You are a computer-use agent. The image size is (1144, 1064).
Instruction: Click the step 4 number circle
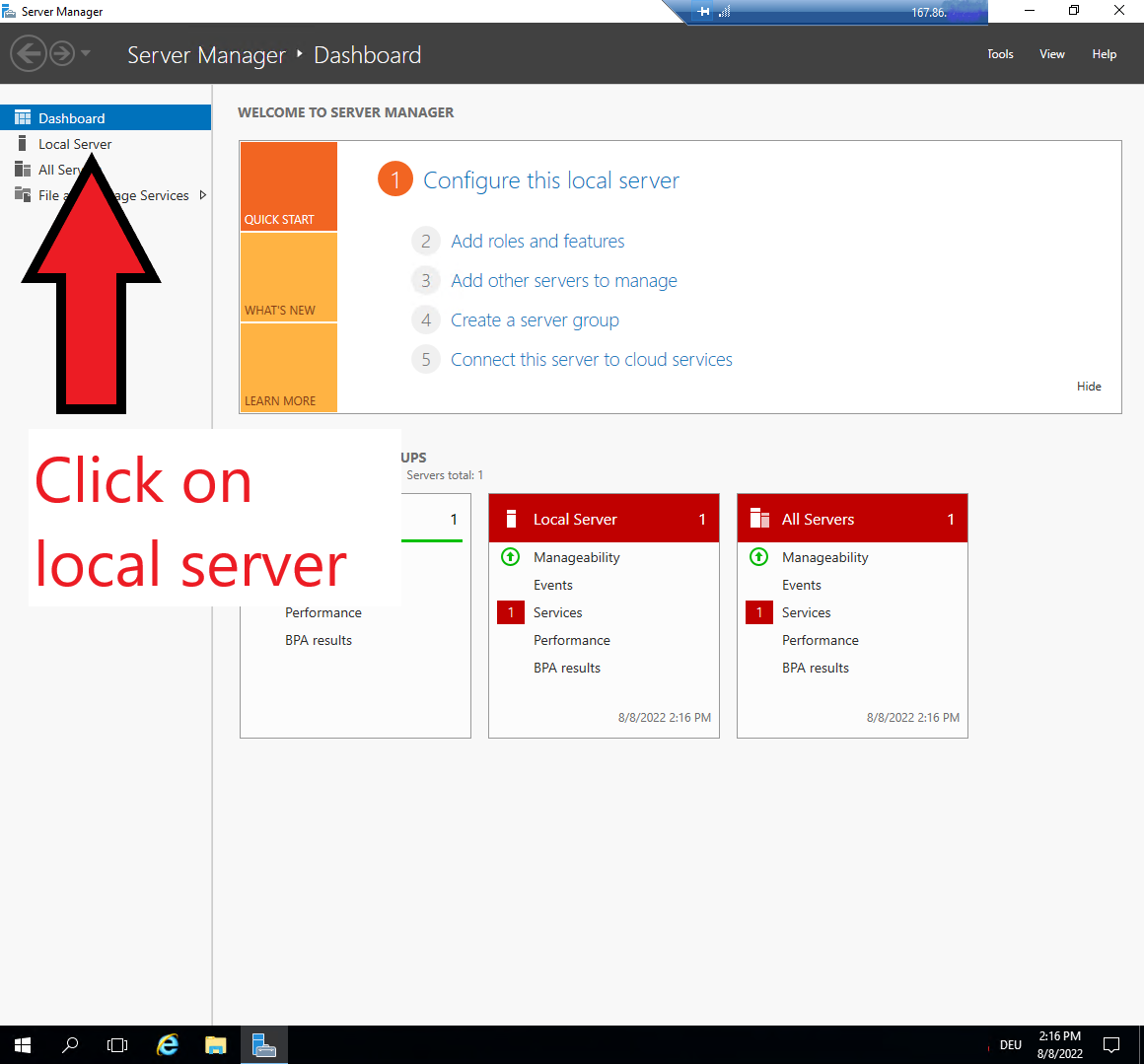tap(426, 320)
